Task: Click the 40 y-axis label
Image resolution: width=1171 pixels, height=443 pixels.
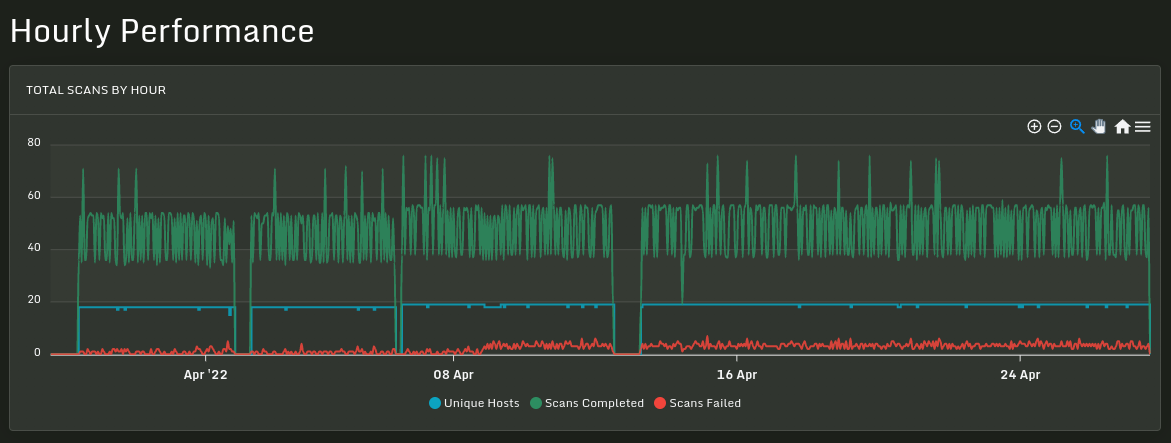Action: [x=34, y=249]
